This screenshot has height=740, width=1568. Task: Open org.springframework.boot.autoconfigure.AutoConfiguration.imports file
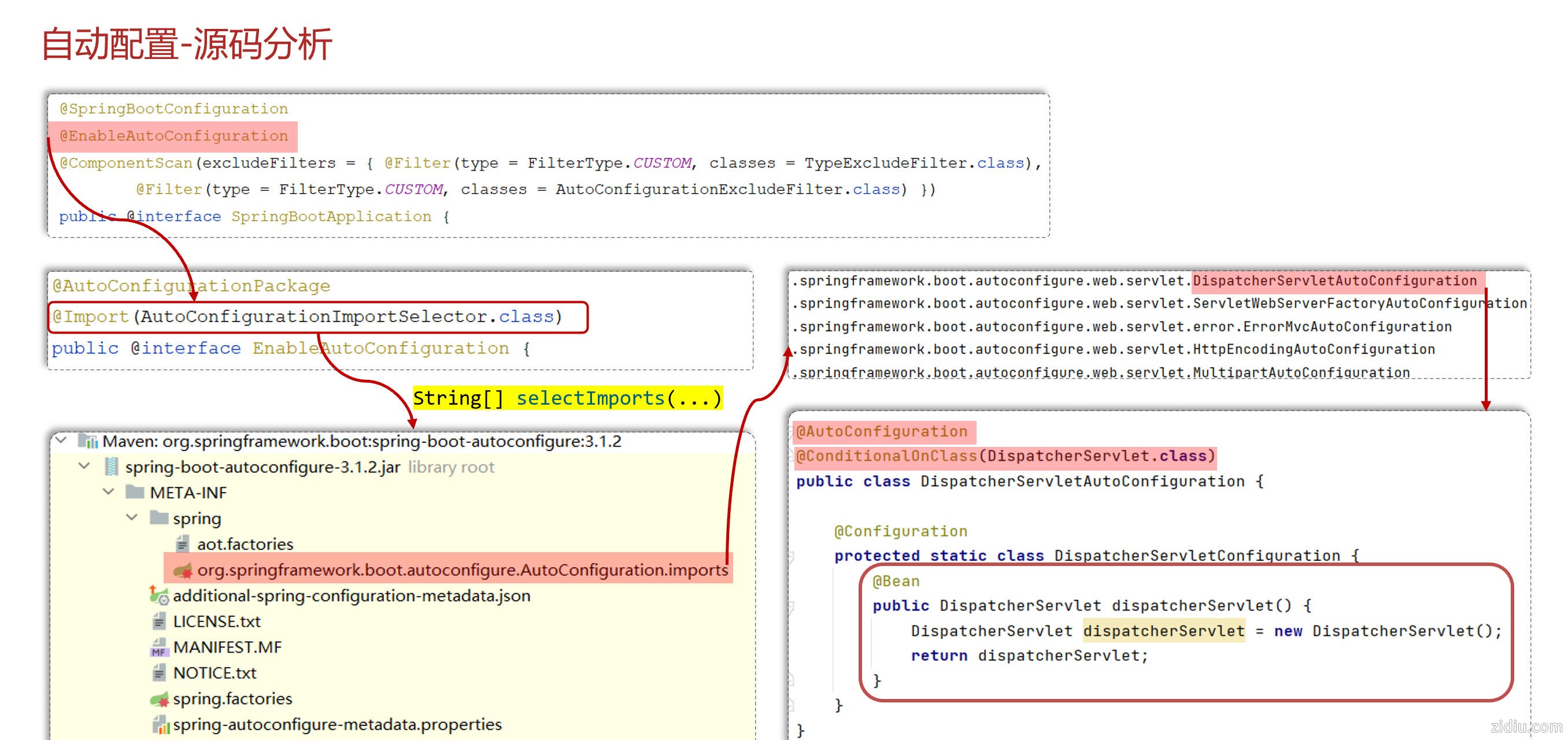tap(463, 570)
